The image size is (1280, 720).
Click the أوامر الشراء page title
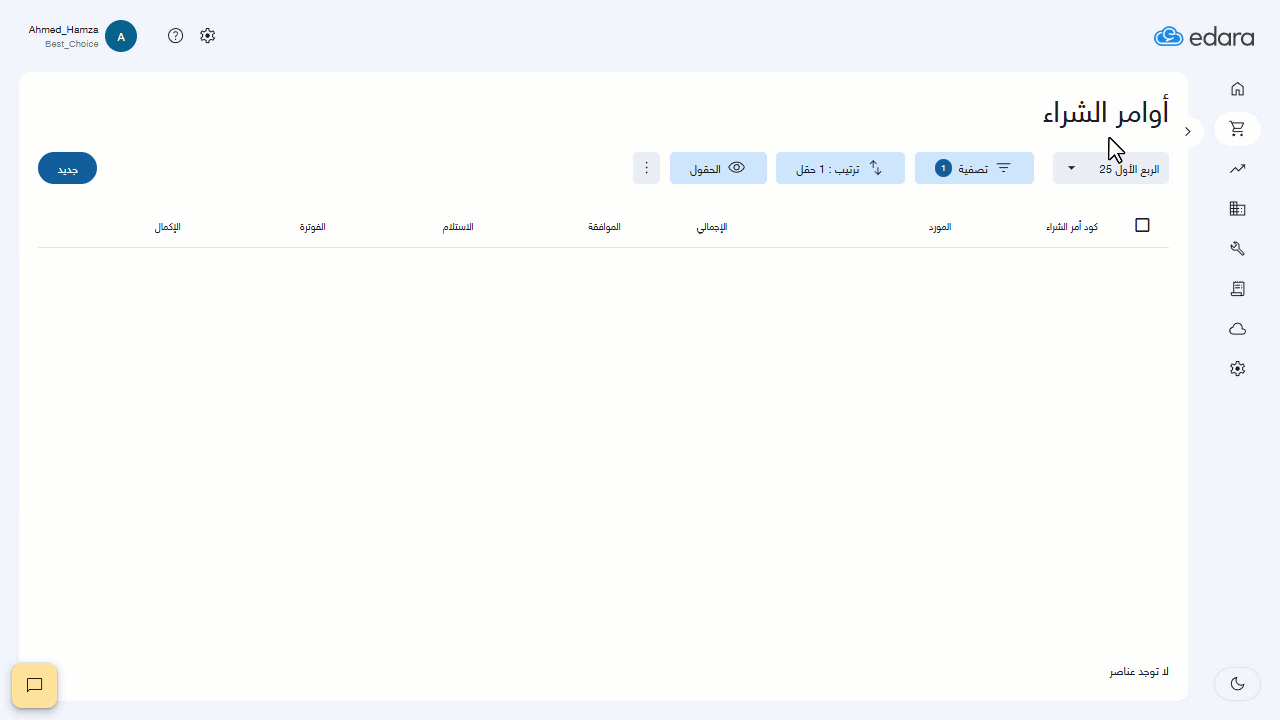click(1106, 113)
